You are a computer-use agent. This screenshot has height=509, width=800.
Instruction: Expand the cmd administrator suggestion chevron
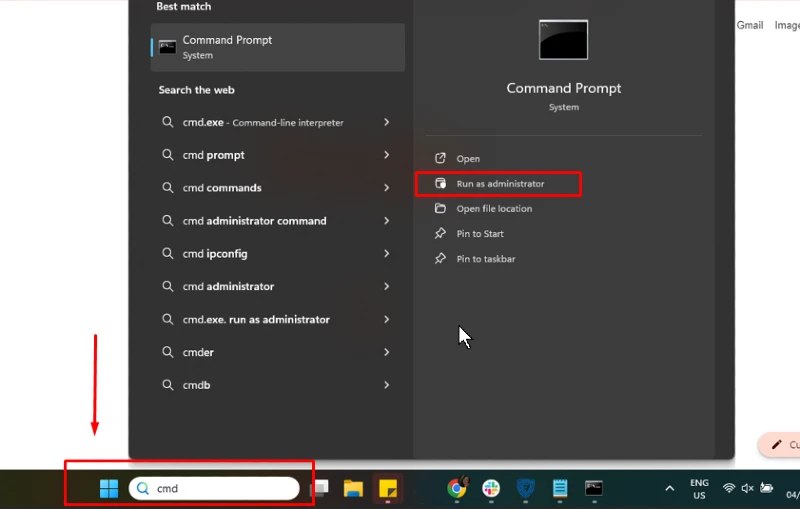click(387, 286)
